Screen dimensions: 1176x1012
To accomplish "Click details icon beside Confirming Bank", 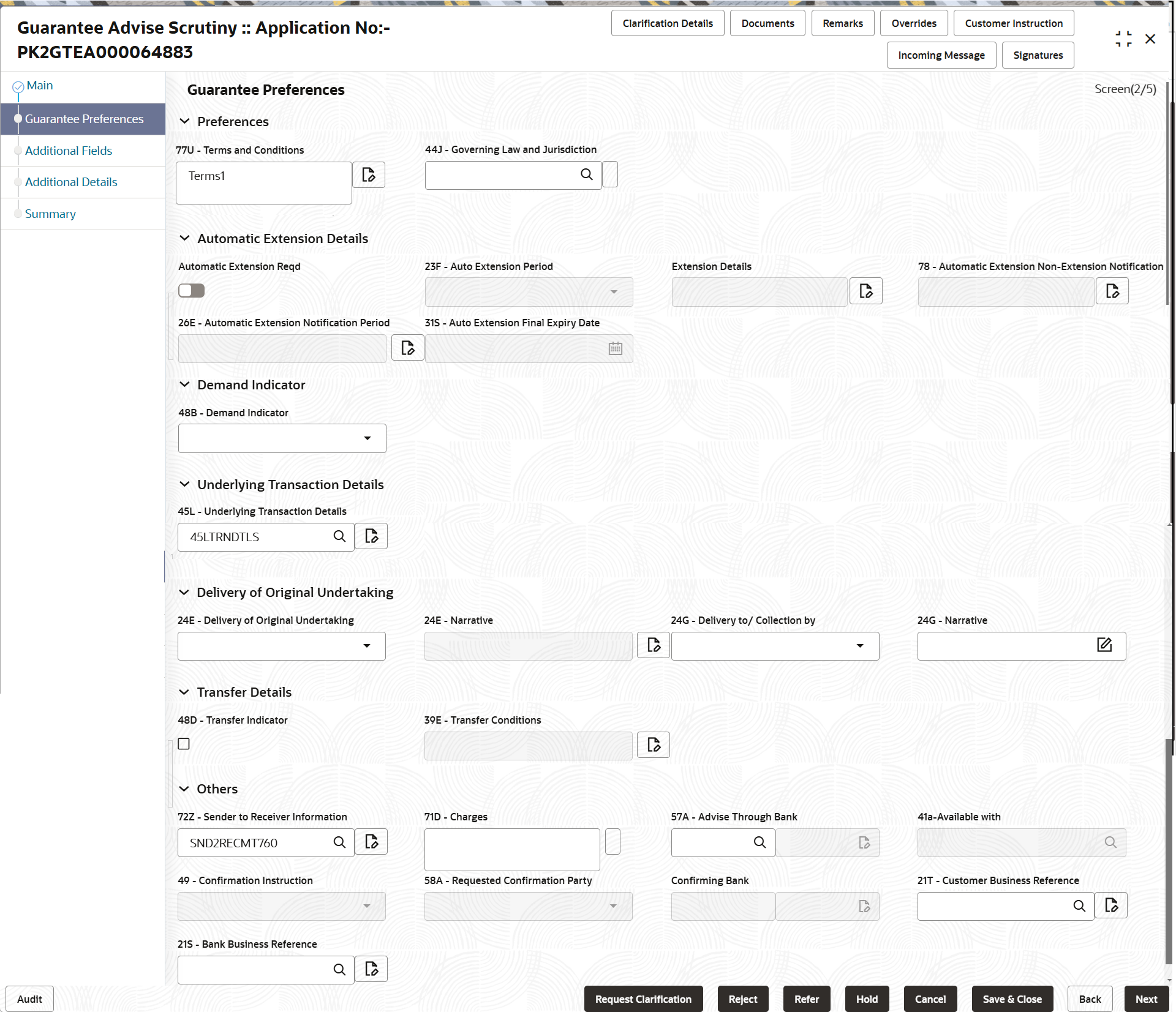I will click(x=864, y=907).
